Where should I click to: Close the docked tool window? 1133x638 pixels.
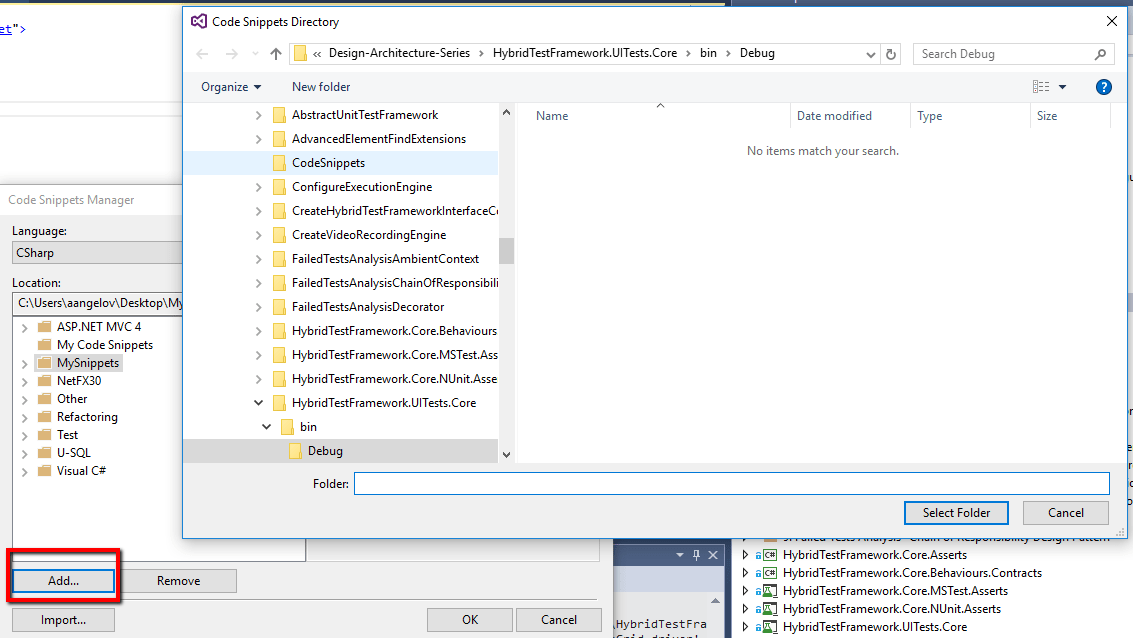pos(713,555)
